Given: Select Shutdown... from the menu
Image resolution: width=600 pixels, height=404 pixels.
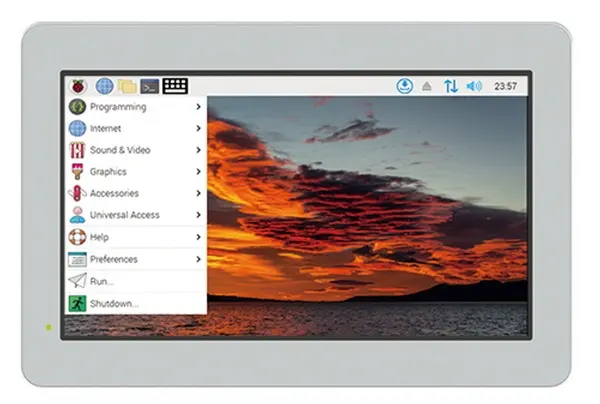Looking at the screenshot, I should click(x=136, y=303).
